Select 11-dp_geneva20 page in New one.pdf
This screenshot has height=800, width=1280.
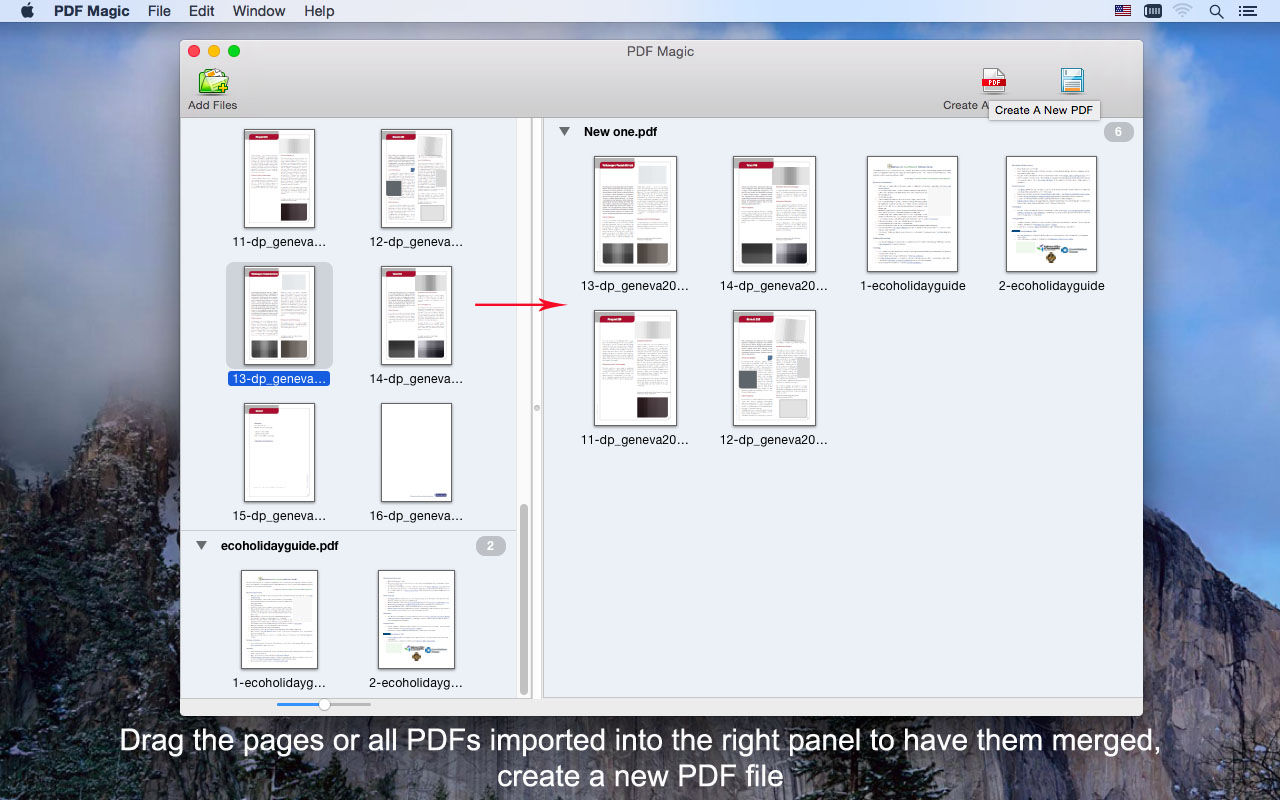pos(635,368)
